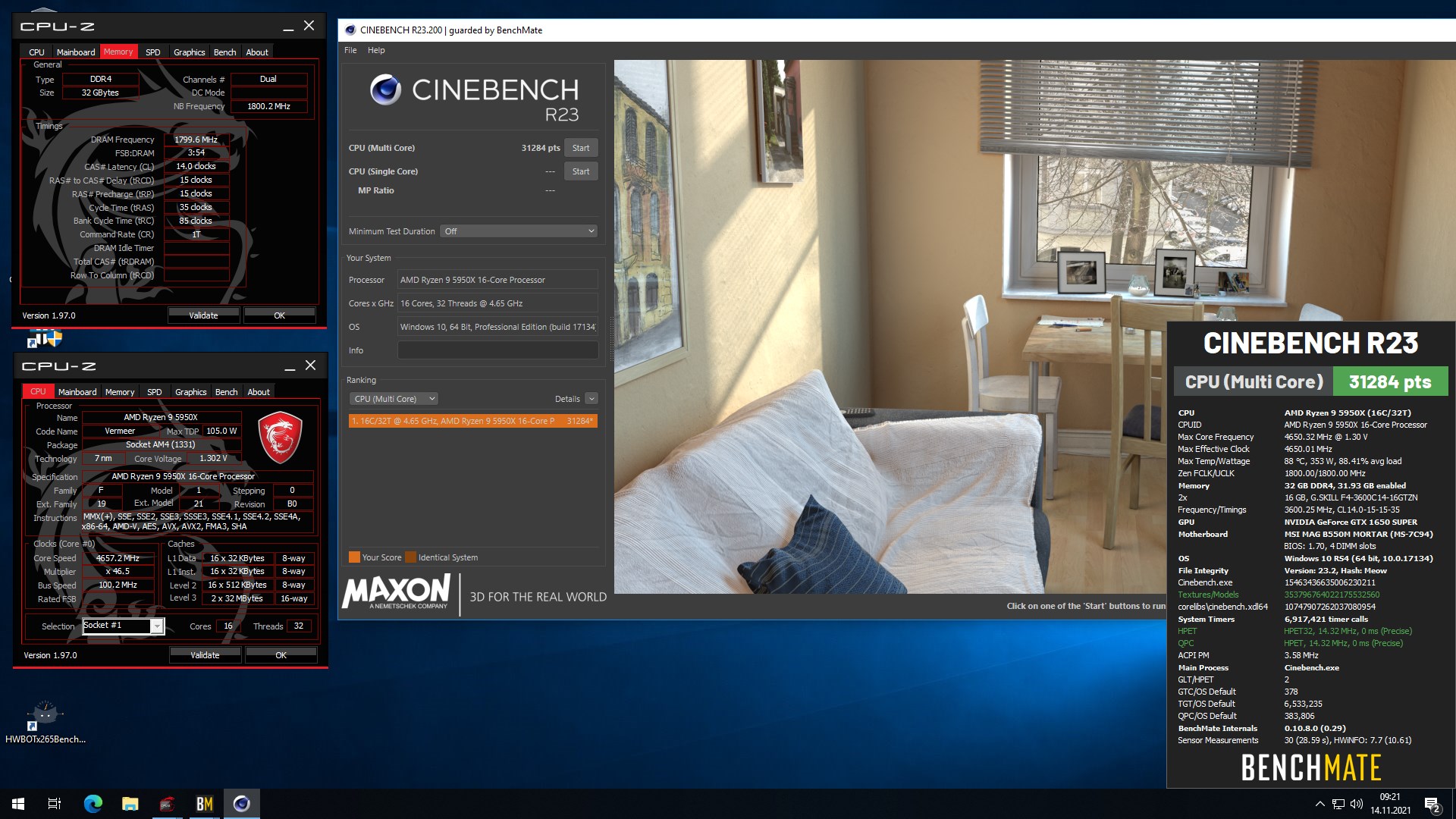Viewport: 1456px width, 819px height.
Task: Open the BenchMate taskbar icon
Action: (x=204, y=804)
